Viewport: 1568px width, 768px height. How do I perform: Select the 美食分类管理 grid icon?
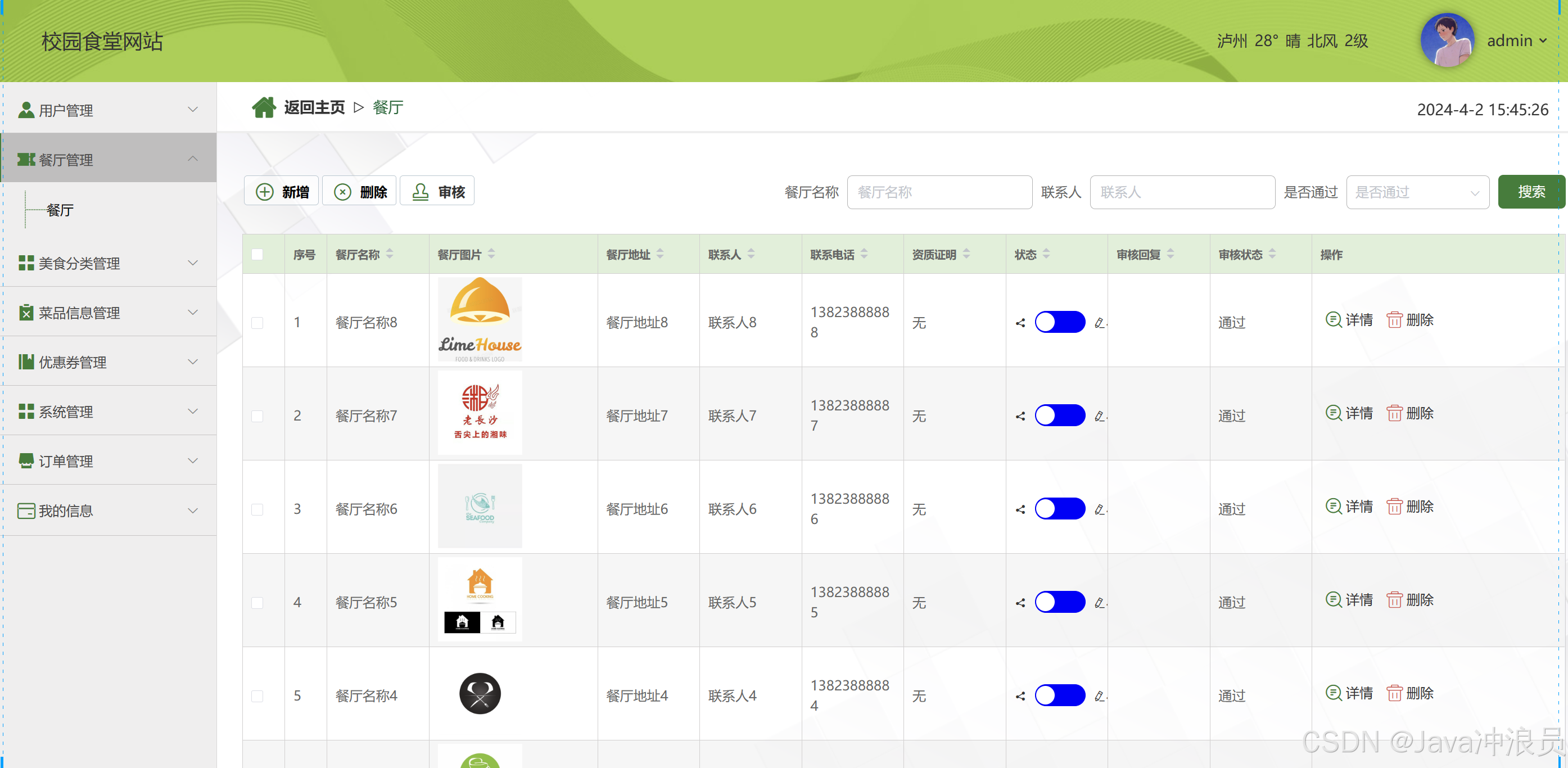(25, 264)
